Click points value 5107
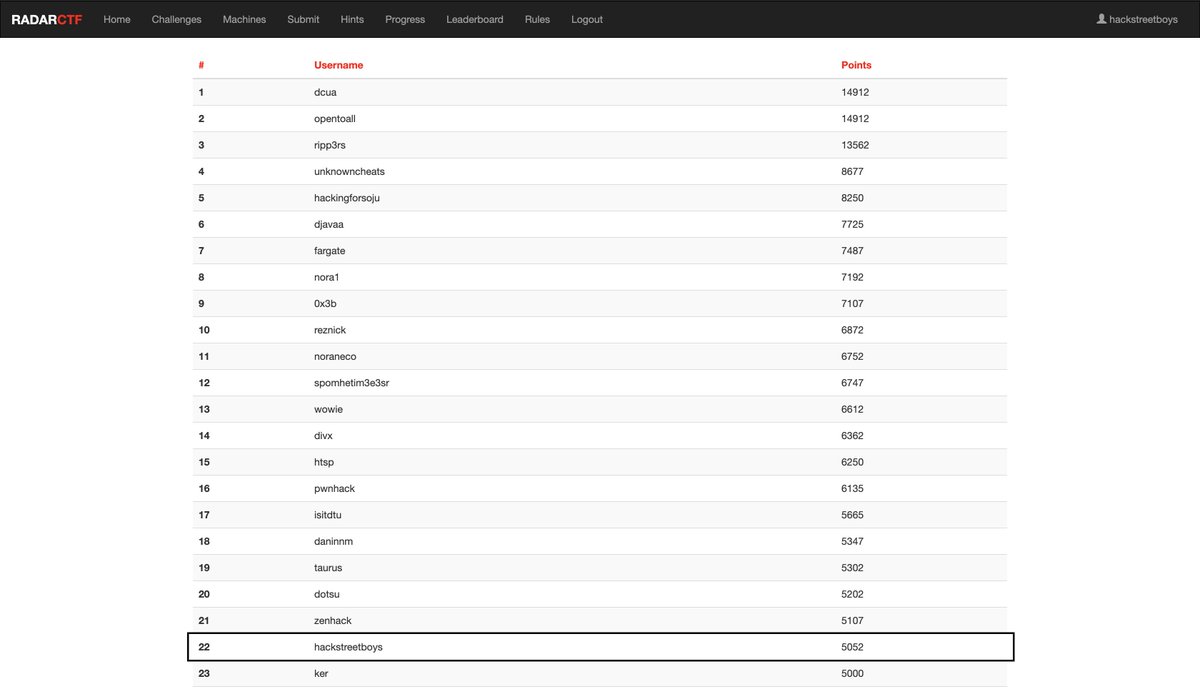The width and height of the screenshot is (1200, 694). coord(853,620)
